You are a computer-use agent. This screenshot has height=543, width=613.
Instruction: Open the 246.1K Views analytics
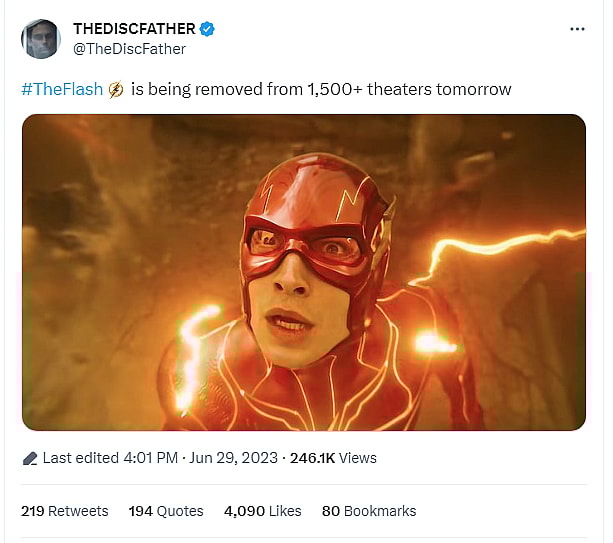coord(333,458)
